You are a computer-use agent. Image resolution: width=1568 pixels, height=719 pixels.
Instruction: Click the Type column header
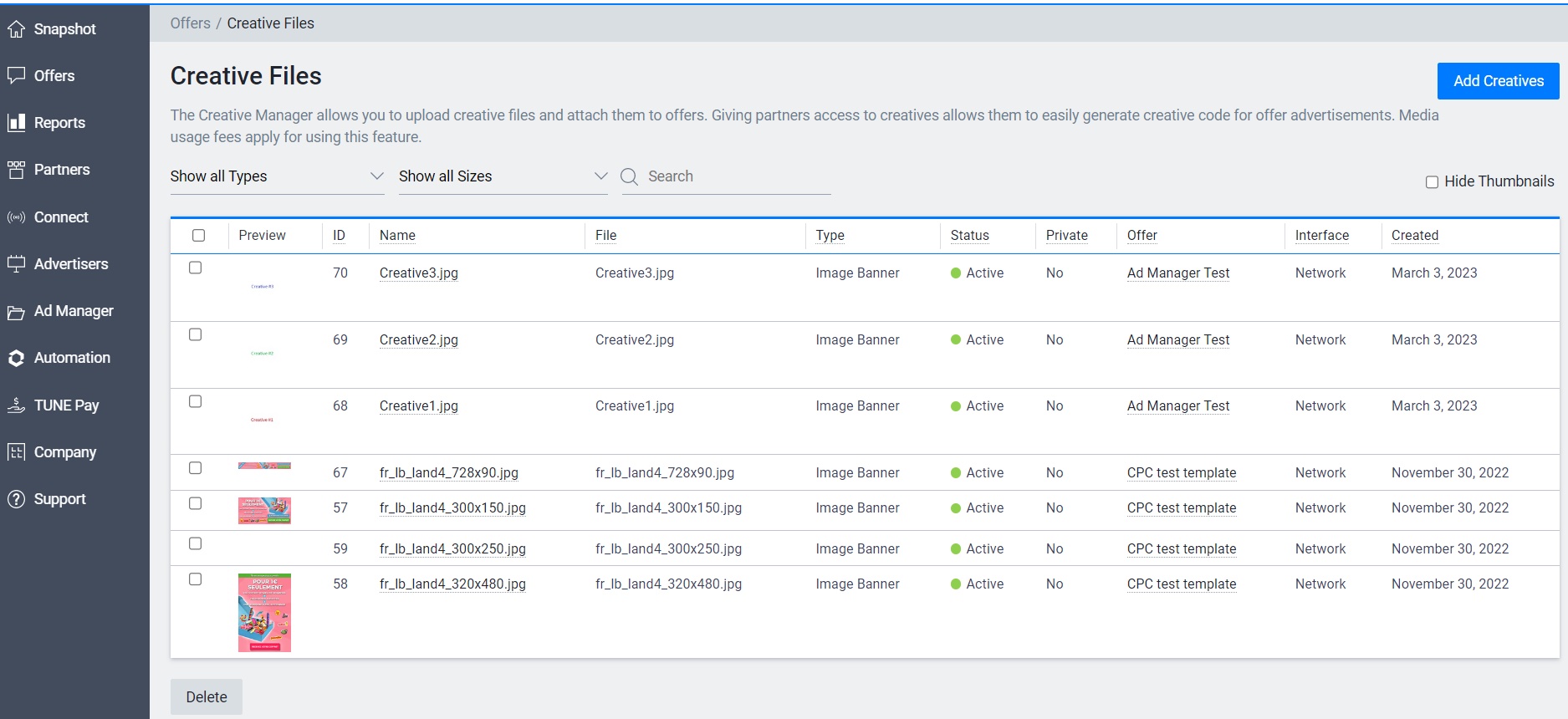click(x=830, y=236)
